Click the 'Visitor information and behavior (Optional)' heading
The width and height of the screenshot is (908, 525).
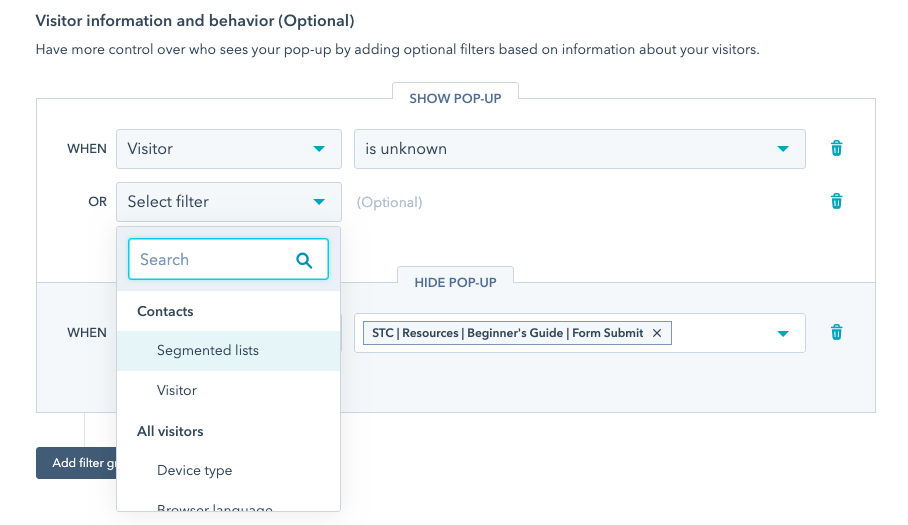click(x=195, y=21)
